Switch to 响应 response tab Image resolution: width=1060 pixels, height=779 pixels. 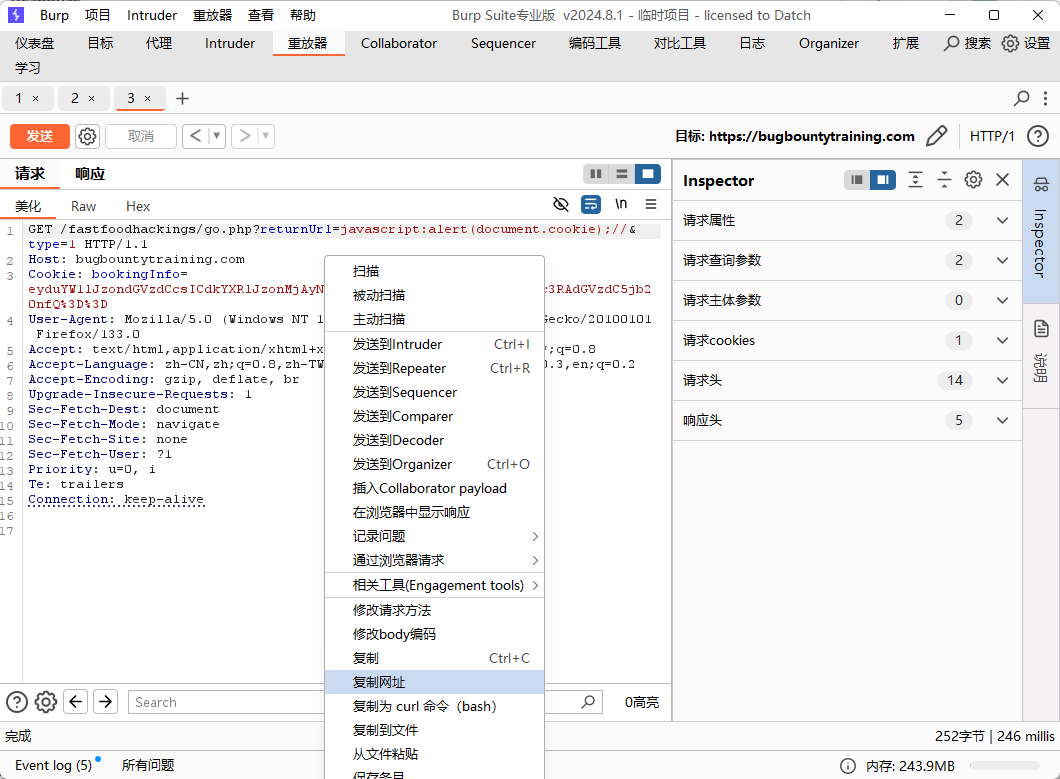[90, 174]
